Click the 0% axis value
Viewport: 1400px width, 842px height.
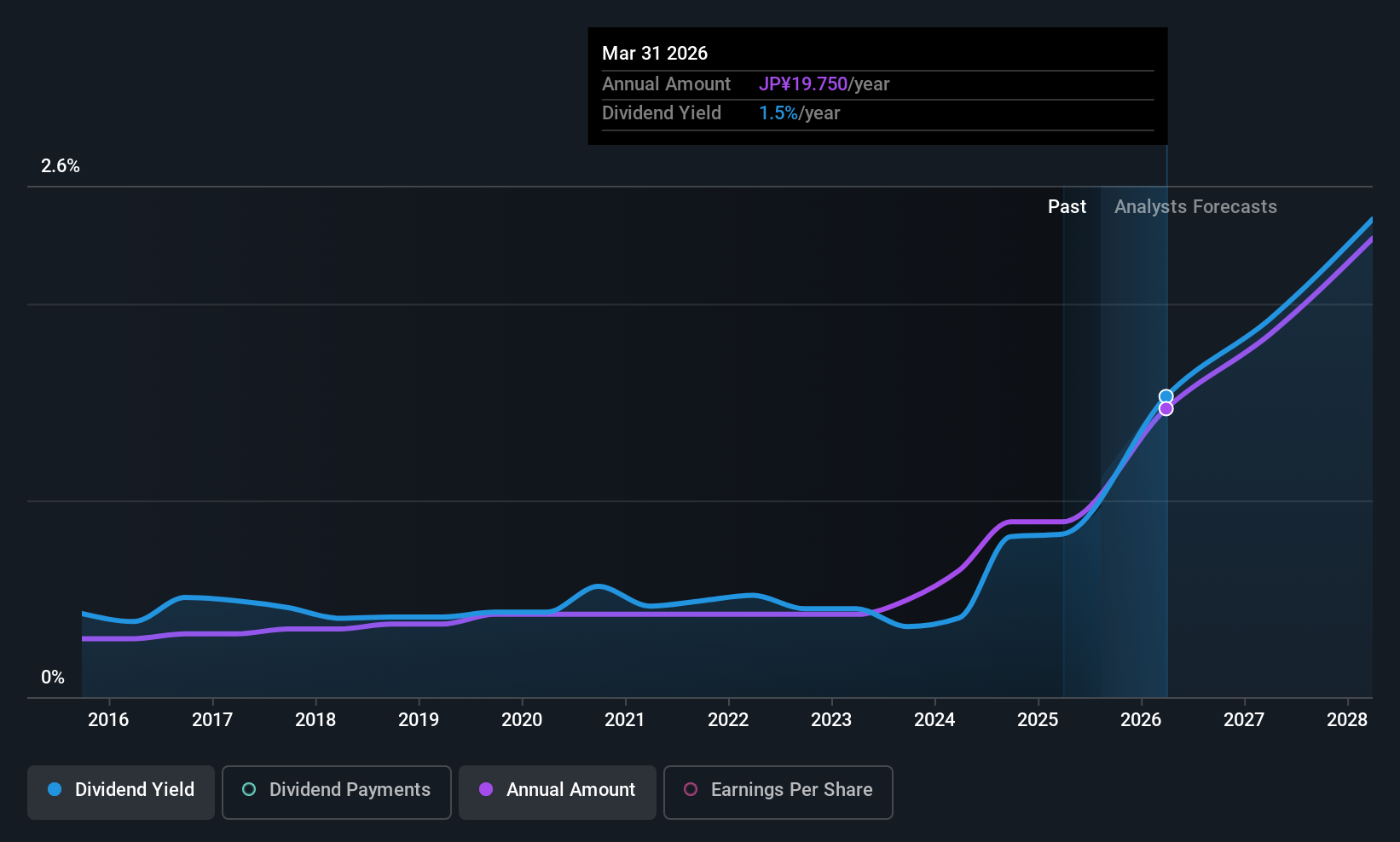click(x=52, y=677)
